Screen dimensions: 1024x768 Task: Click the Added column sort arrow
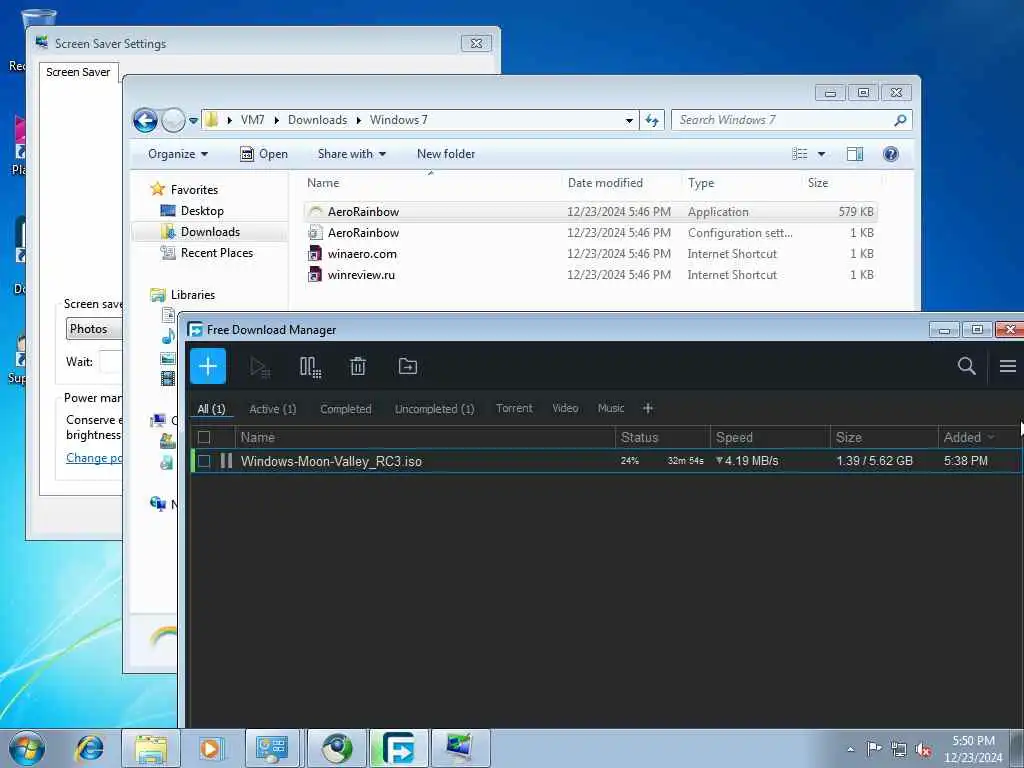pyautogui.click(x=991, y=437)
